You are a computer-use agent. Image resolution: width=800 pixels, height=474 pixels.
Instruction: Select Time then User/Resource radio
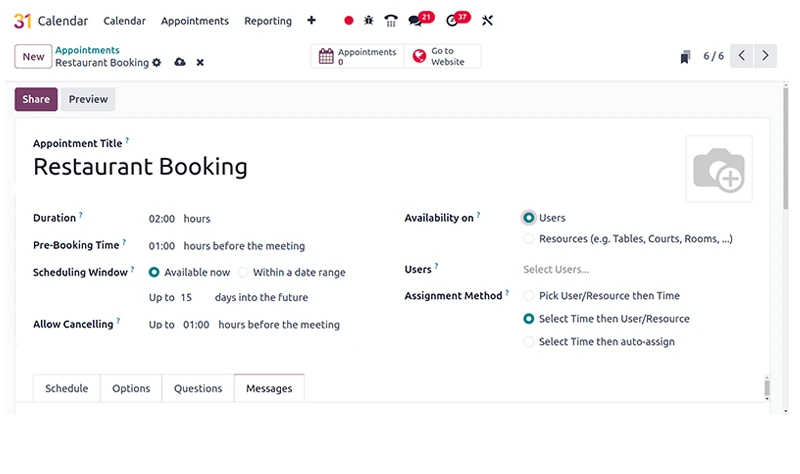point(529,319)
